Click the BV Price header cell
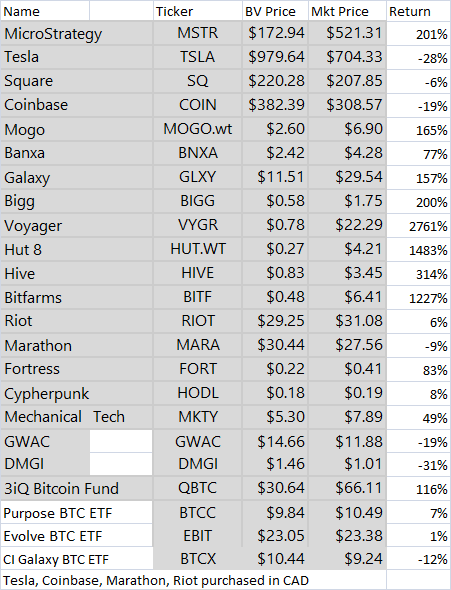451x590 pixels. 275,11
